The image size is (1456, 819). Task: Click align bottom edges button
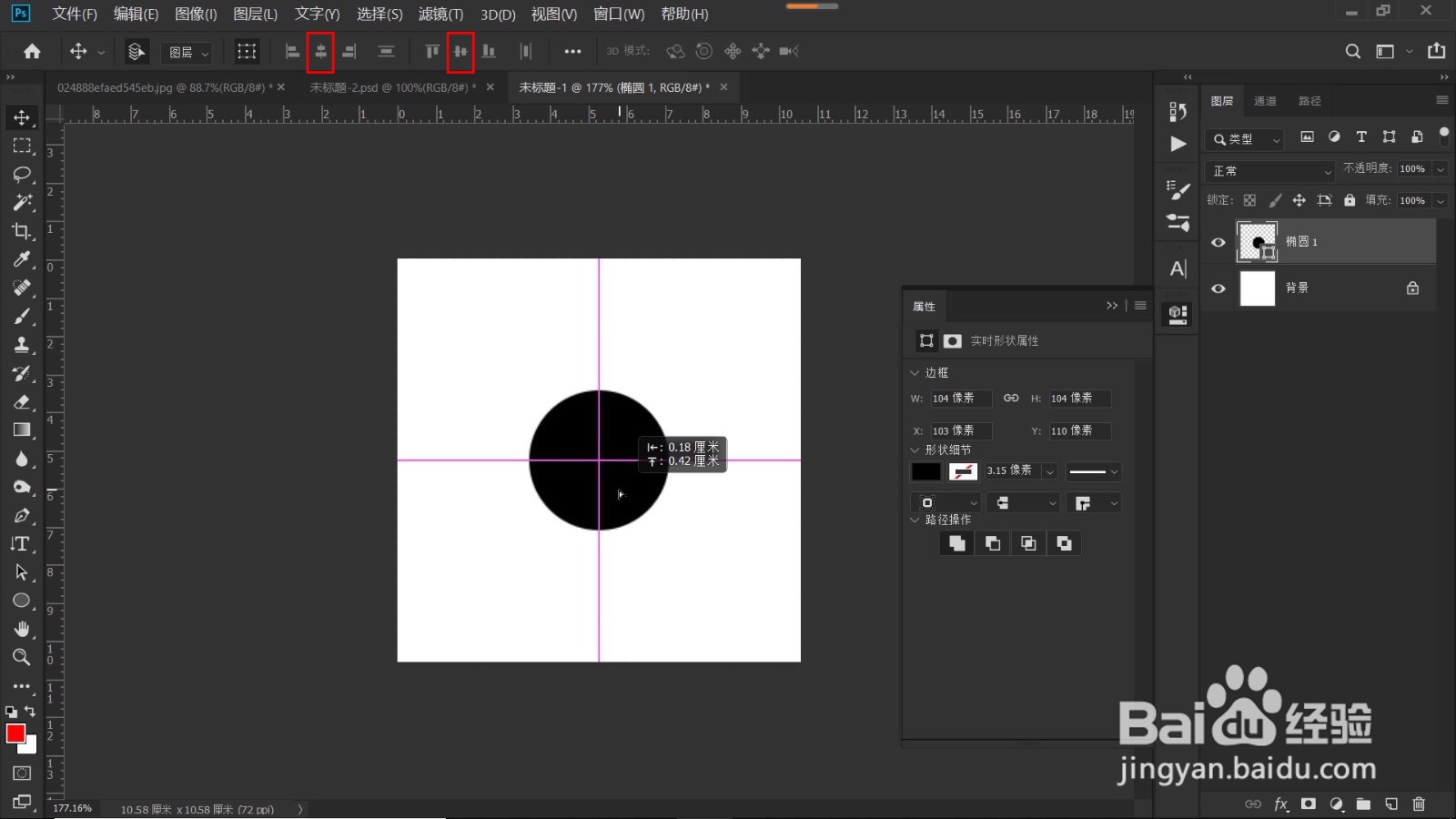pyautogui.click(x=489, y=52)
